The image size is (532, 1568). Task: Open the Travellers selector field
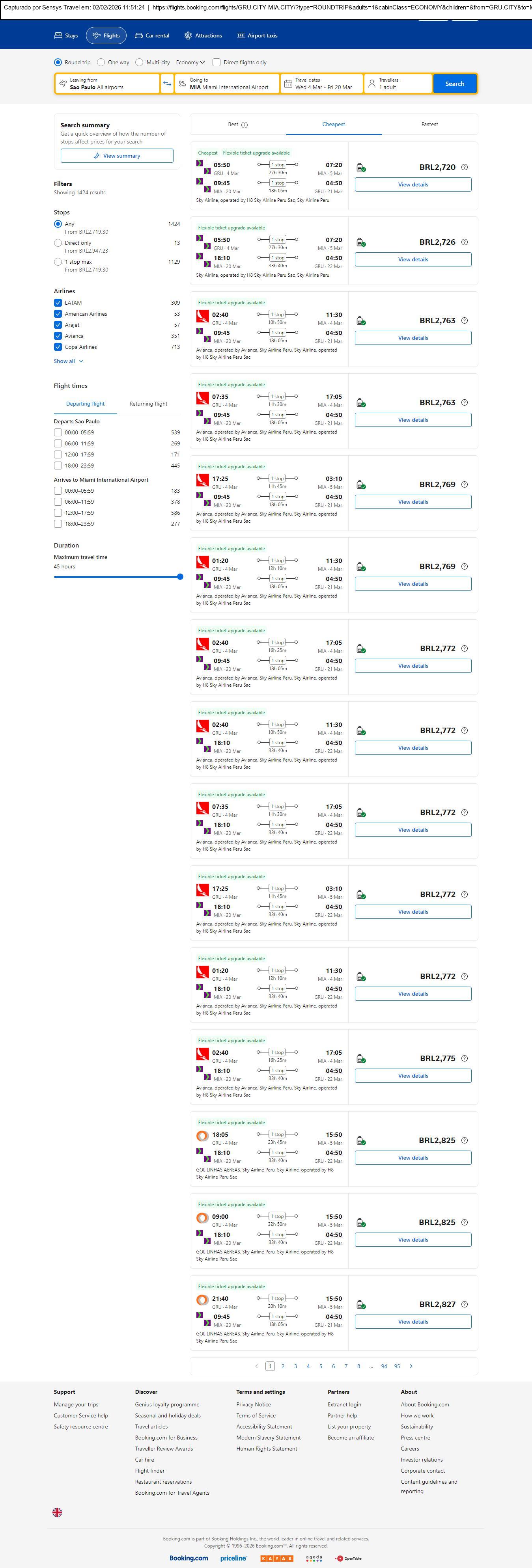398,84
